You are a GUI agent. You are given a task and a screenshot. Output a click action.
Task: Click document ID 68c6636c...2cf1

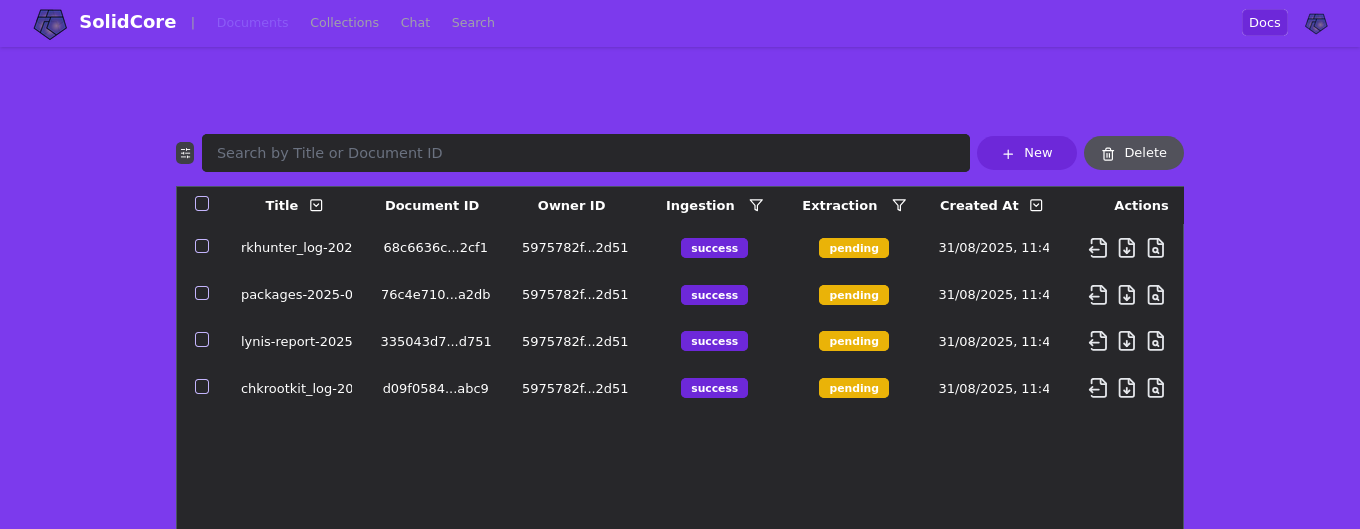436,248
